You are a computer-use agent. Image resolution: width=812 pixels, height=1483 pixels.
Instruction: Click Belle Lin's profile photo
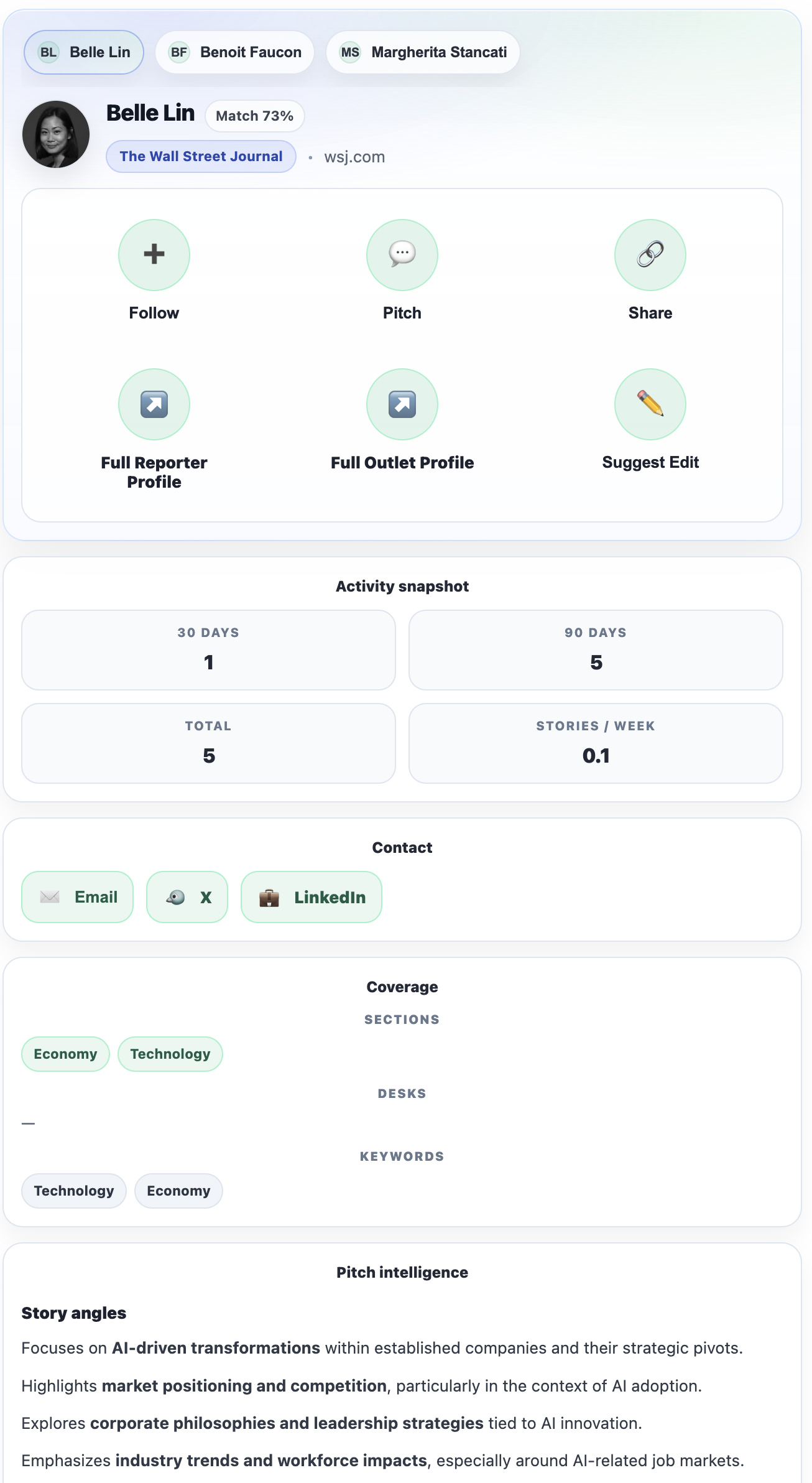(56, 134)
